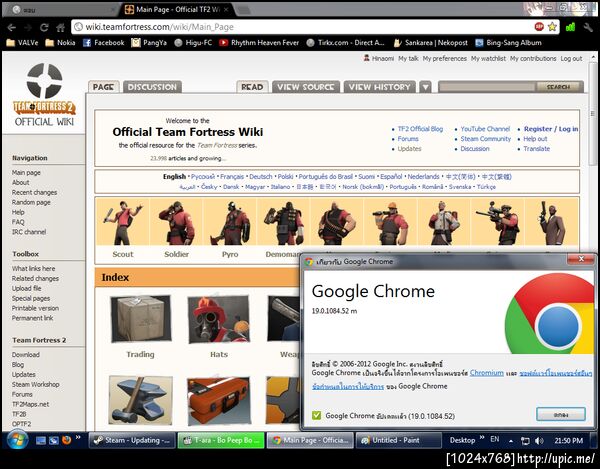Image resolution: width=600 pixels, height=469 pixels.
Task: Close the About Google Chrome dialog
Action: 581,259
